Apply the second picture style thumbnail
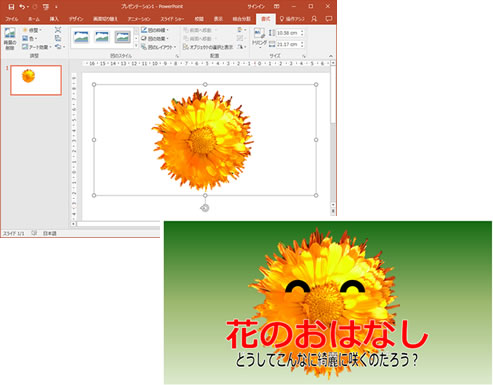This screenshot has width=493, height=385. point(102,37)
